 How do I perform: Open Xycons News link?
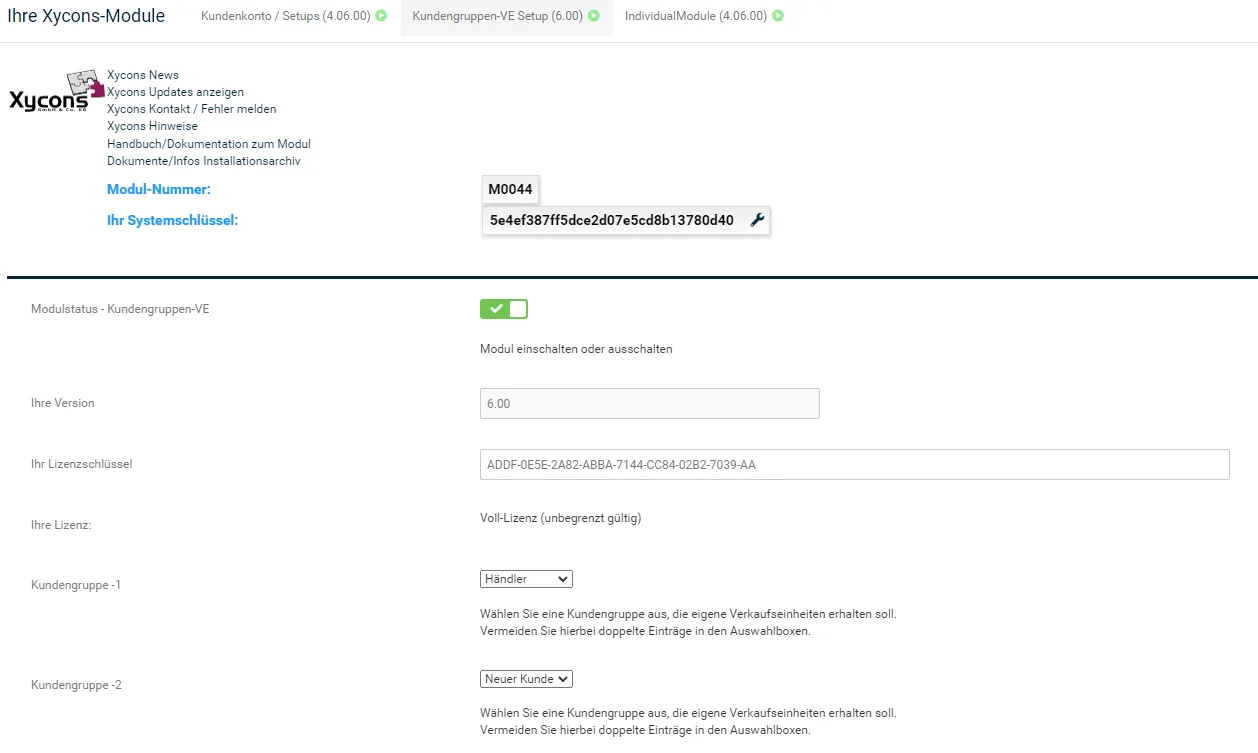143,75
